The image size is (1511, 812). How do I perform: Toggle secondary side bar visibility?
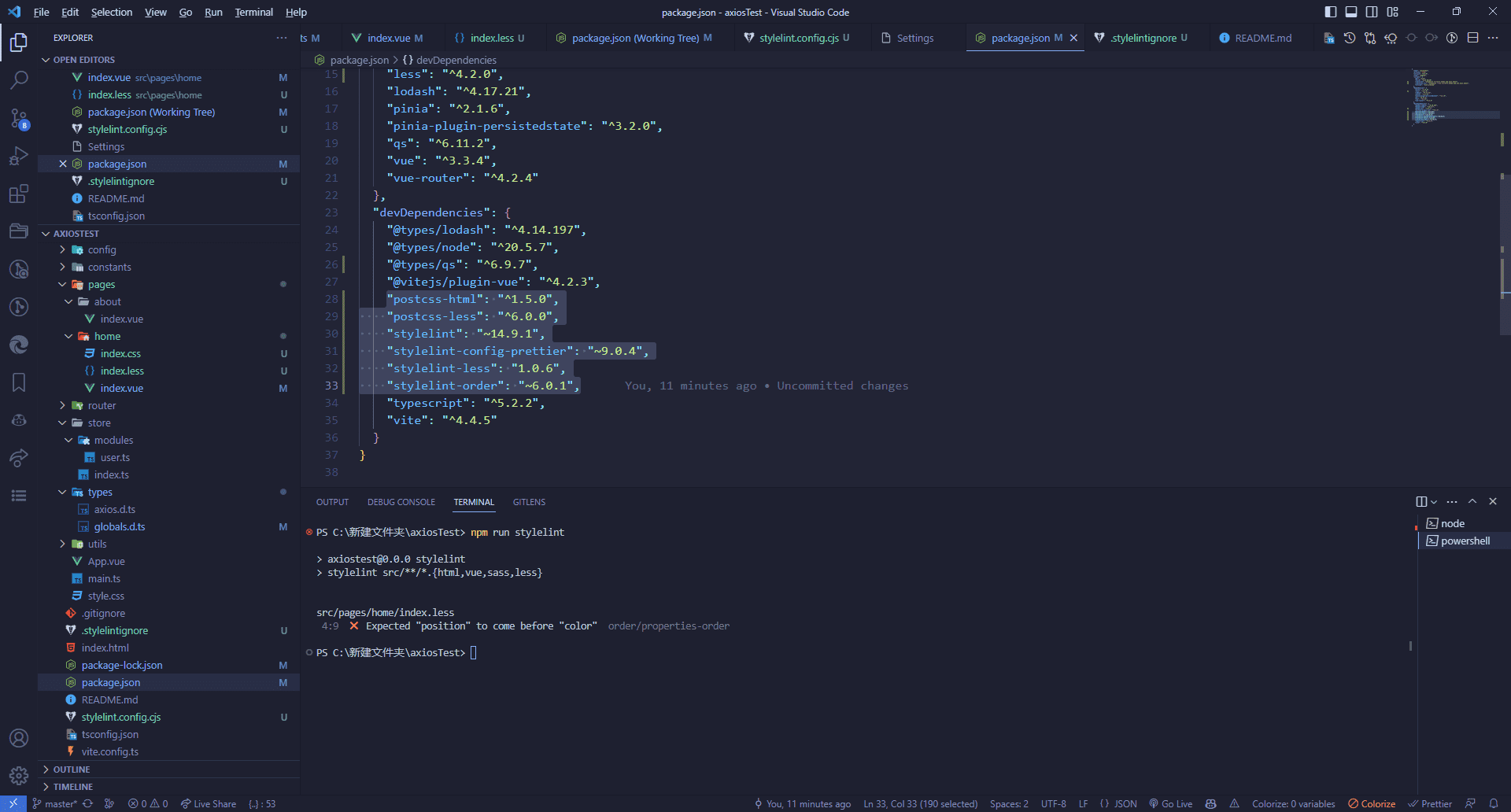1372,12
